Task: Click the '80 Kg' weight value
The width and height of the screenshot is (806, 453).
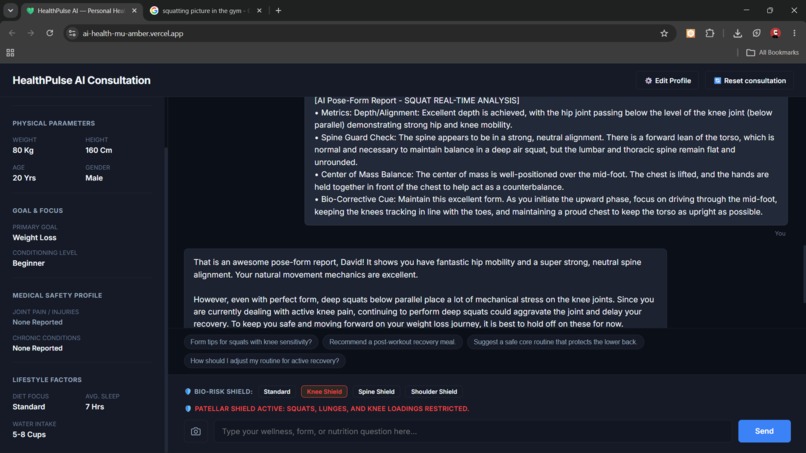Action: pos(23,150)
